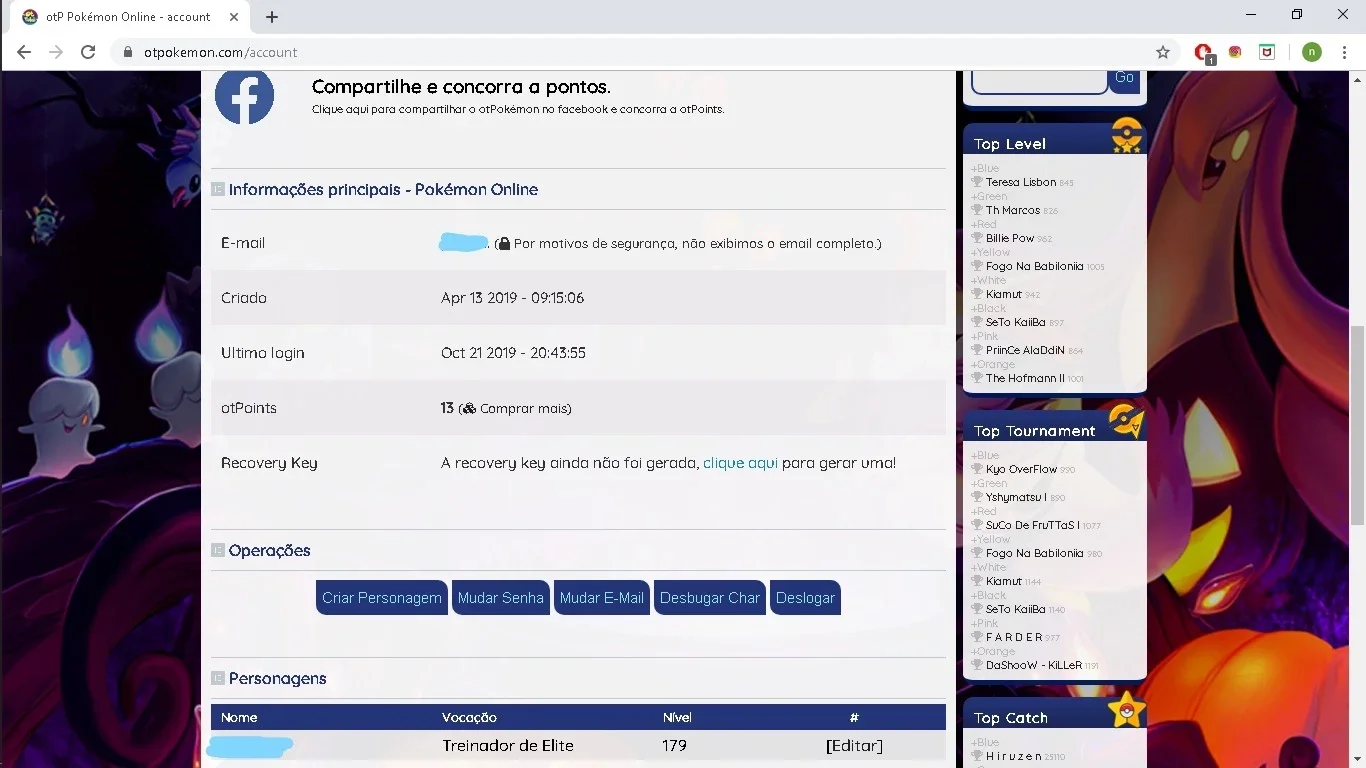
Task: Select the otP Pokémon Online tab
Action: [128, 17]
